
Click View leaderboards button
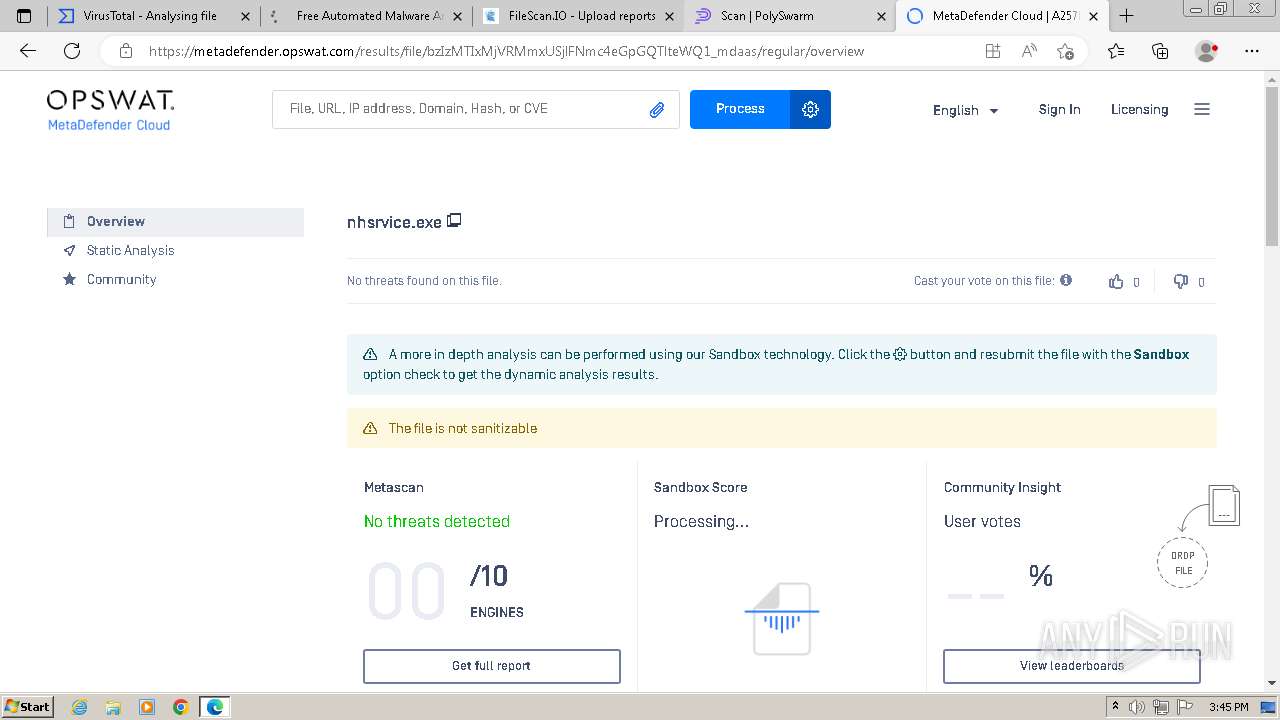pos(1071,666)
